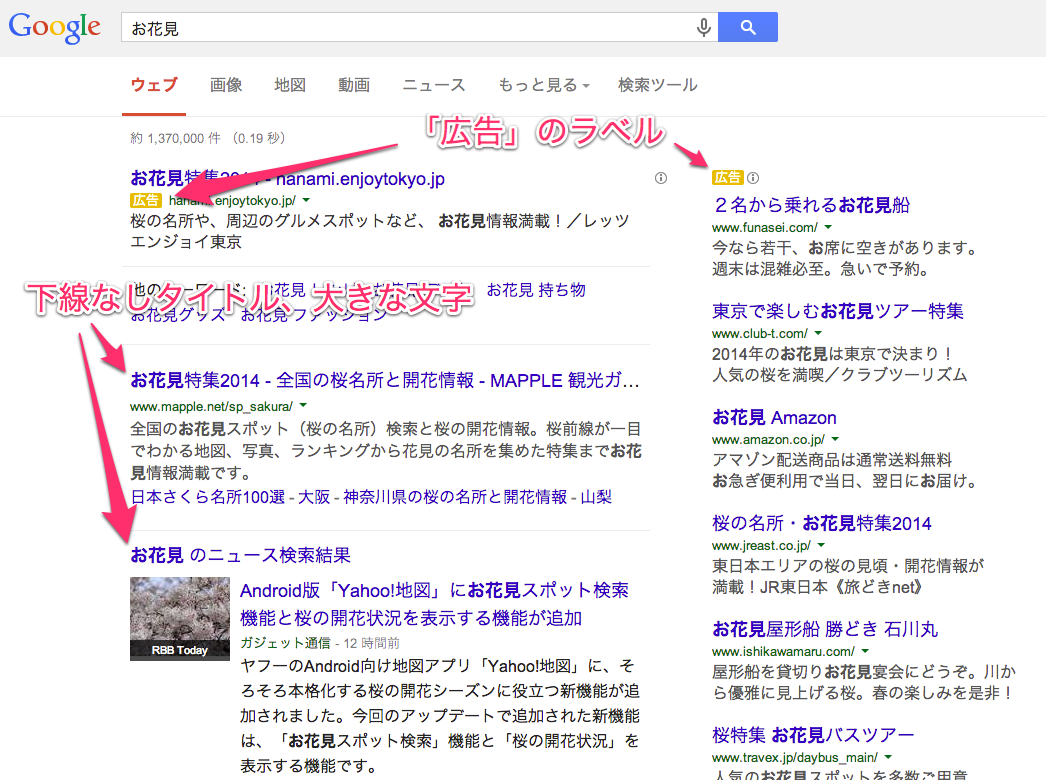Open お花見特集2014 MAPPLE 観光ガイド result
The image size is (1046, 780).
(x=385, y=380)
